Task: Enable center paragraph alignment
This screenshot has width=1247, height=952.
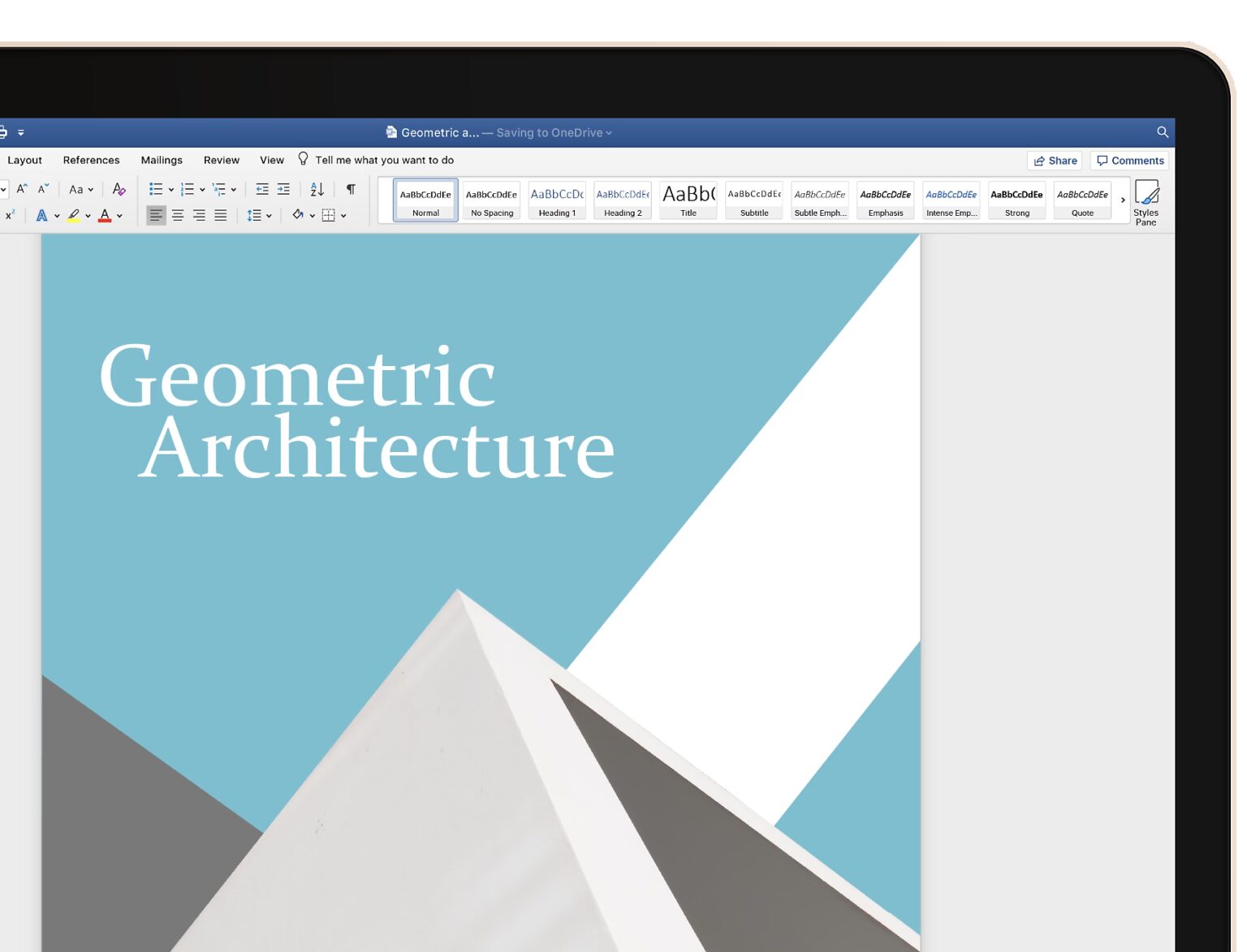Action: [178, 215]
